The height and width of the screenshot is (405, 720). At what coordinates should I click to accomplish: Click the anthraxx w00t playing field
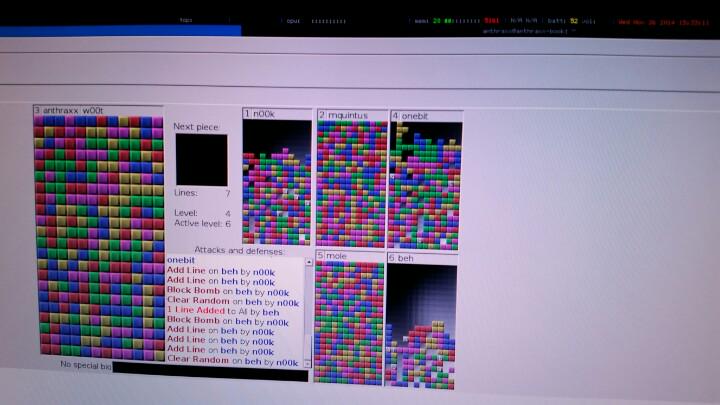(100, 236)
